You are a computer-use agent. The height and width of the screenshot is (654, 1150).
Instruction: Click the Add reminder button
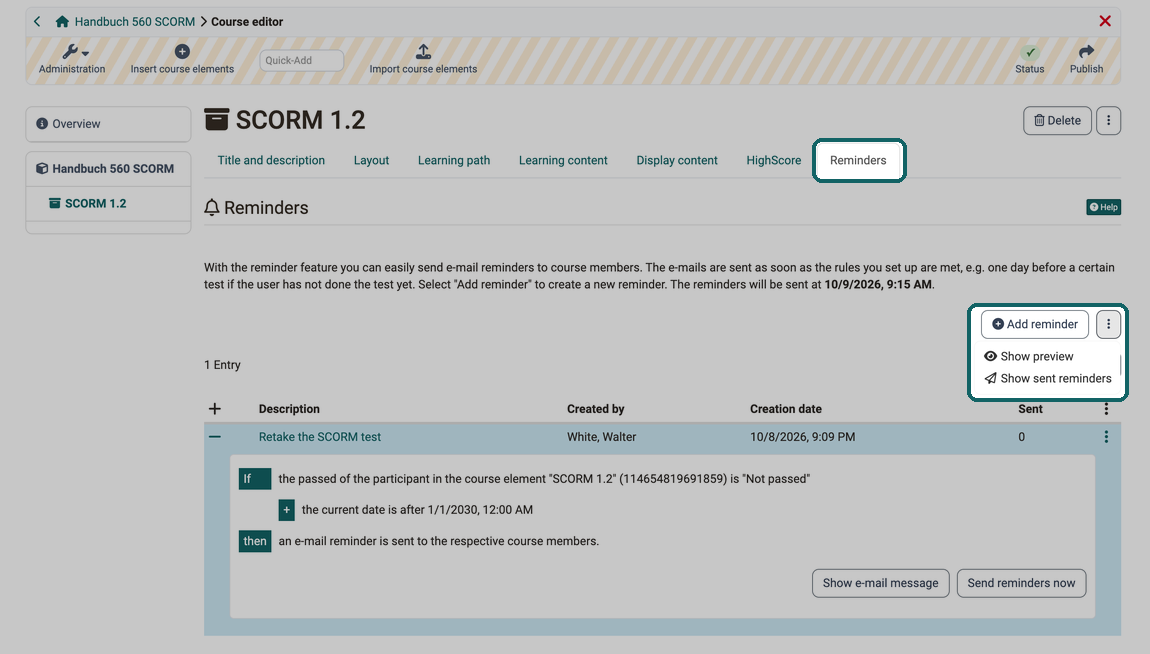tap(1035, 324)
